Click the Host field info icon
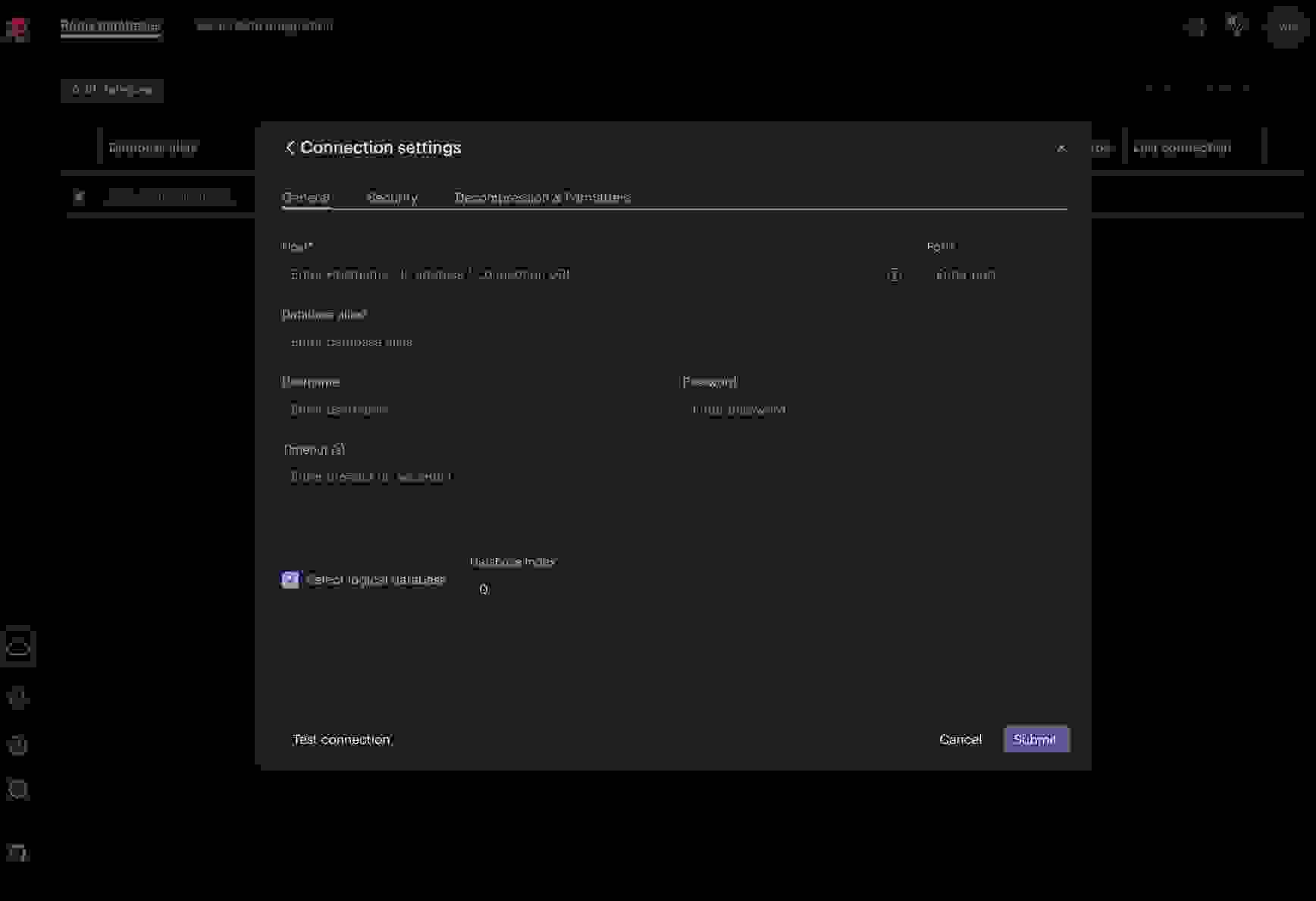1316x901 pixels. [x=895, y=275]
